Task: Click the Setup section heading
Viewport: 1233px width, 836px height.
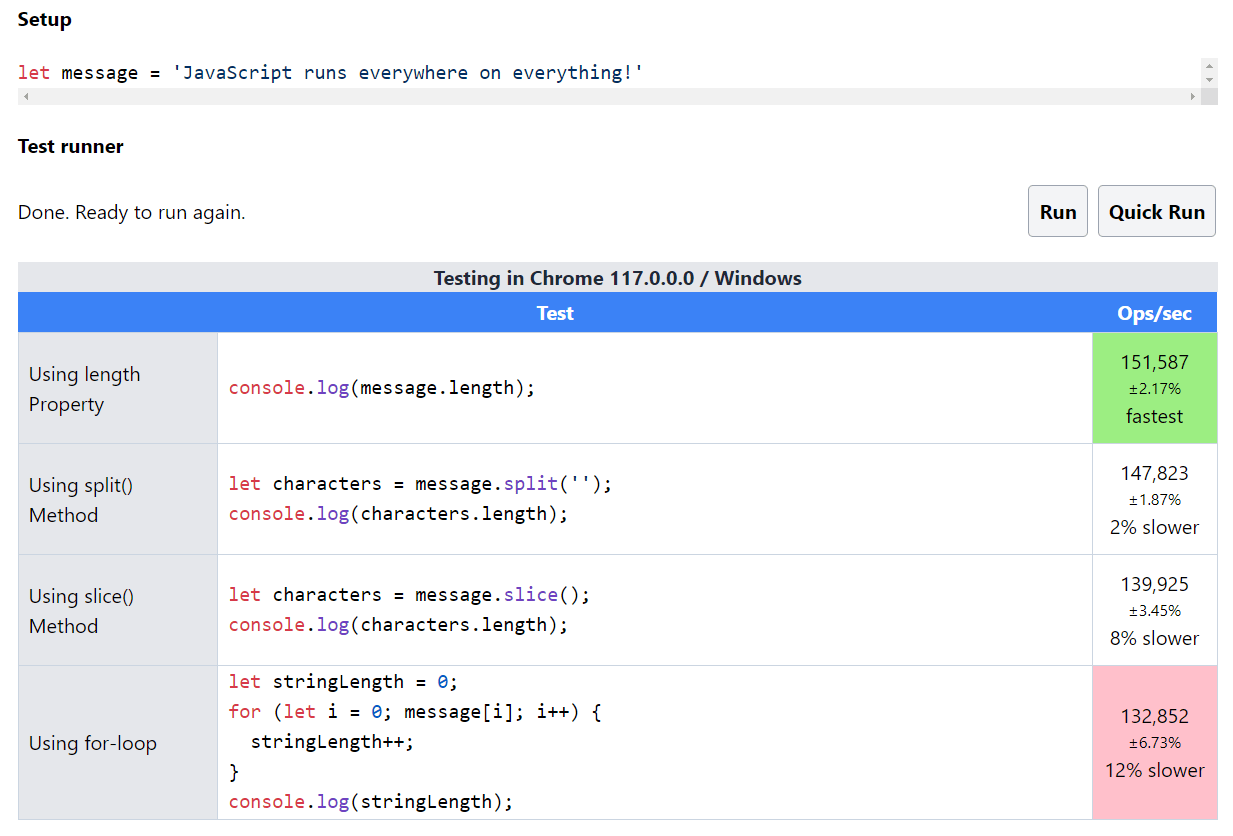Action: (44, 19)
